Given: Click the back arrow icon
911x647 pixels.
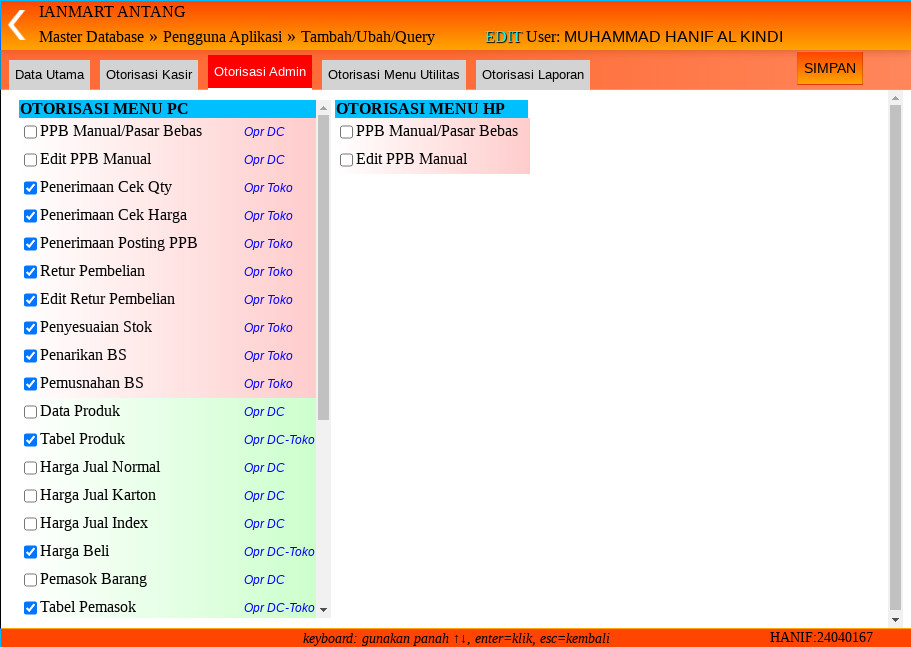Looking at the screenshot, I should [16, 25].
